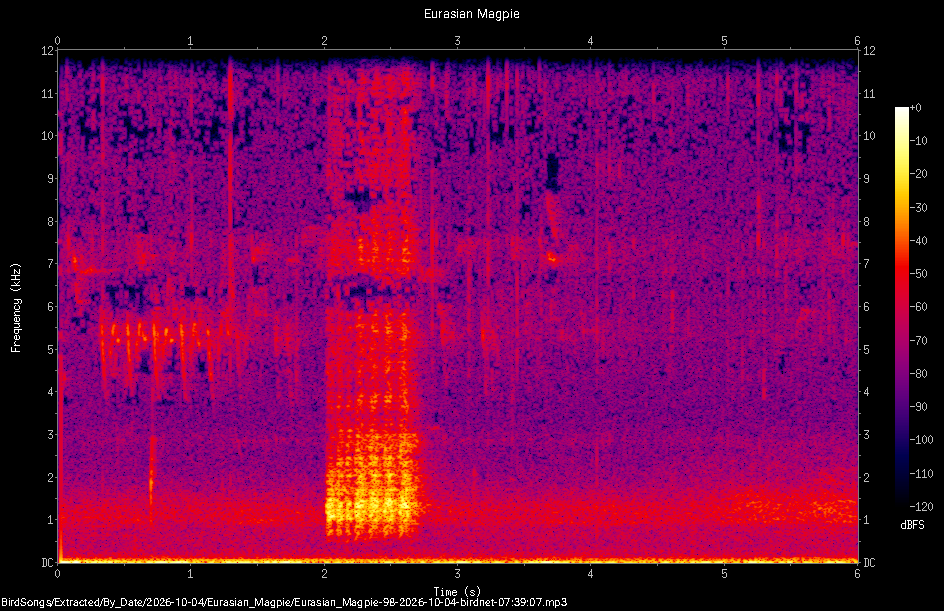Click the mp3 file path at the bottom

pyautogui.click(x=284, y=602)
